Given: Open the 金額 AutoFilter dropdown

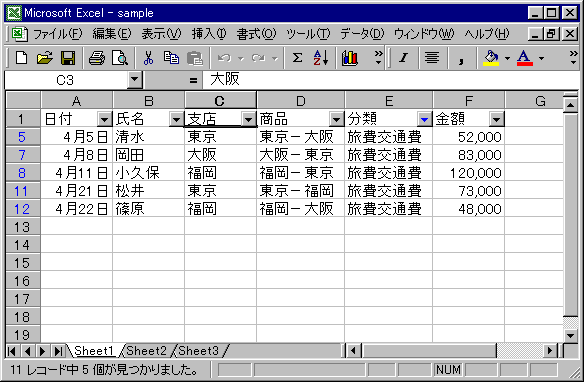Looking at the screenshot, I should click(x=496, y=120).
